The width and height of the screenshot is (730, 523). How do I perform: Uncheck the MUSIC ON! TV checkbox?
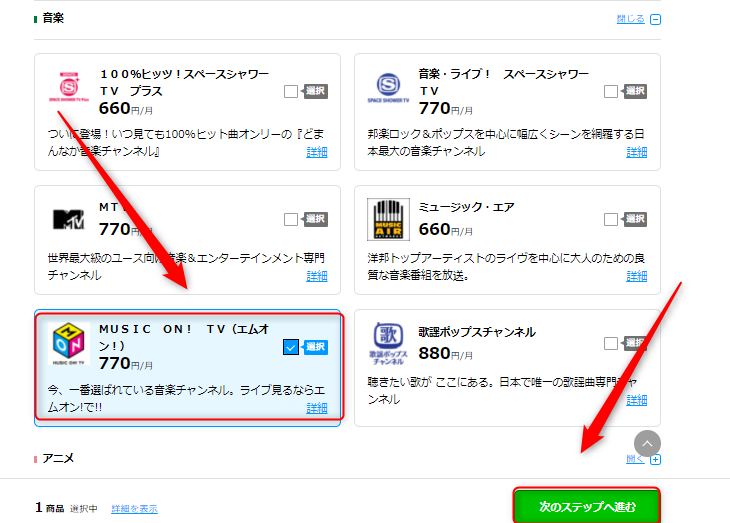[x=291, y=347]
